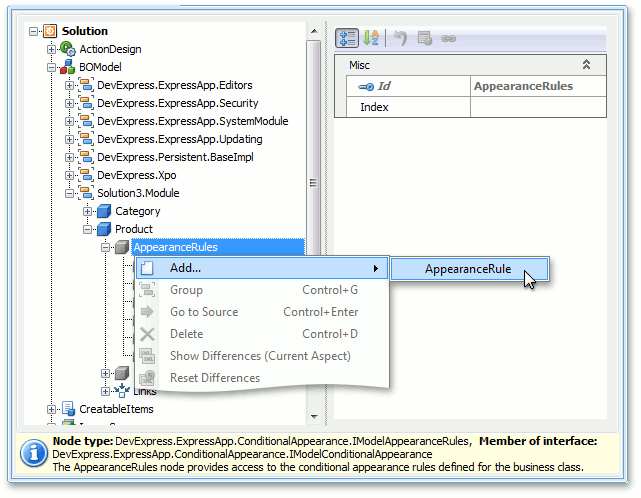Image resolution: width=641 pixels, height=498 pixels.
Task: Click the blue info icon in description panel
Action: coord(34,453)
